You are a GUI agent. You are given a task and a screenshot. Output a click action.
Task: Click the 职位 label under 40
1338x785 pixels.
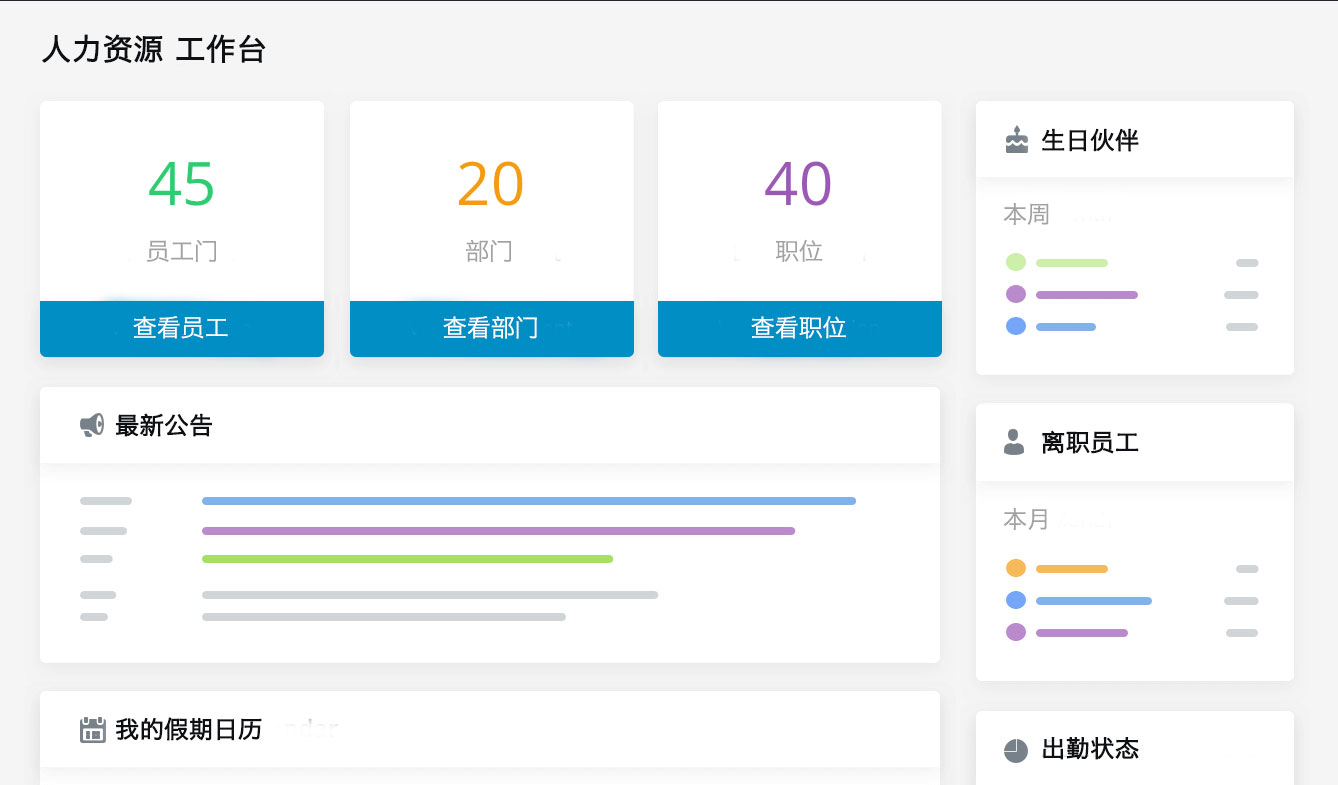coord(799,251)
